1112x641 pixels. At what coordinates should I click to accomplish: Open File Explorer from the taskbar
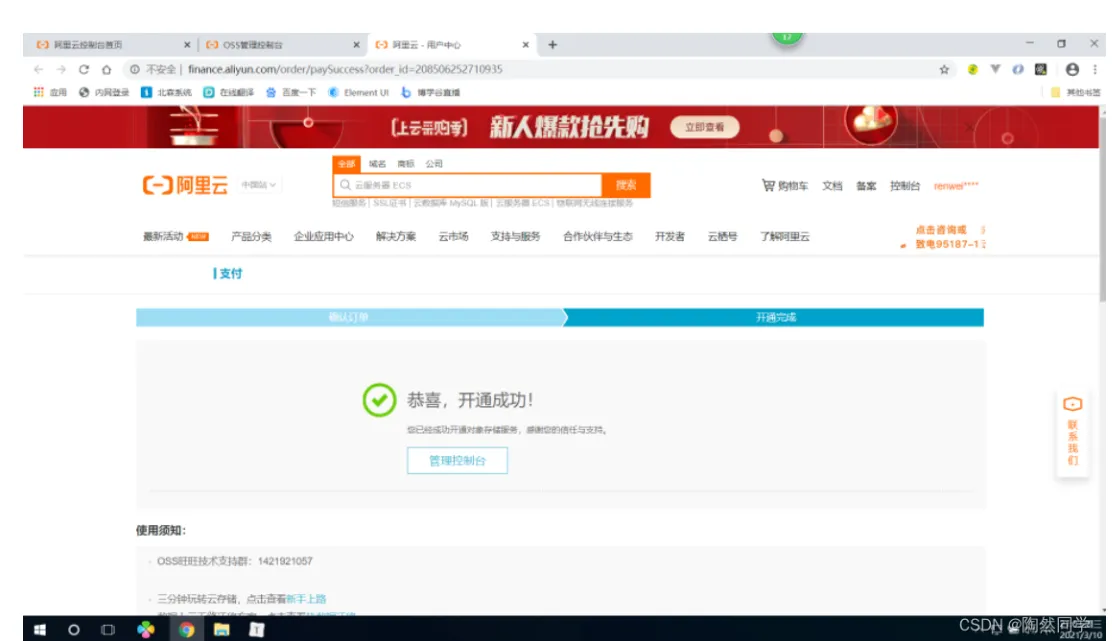(221, 629)
